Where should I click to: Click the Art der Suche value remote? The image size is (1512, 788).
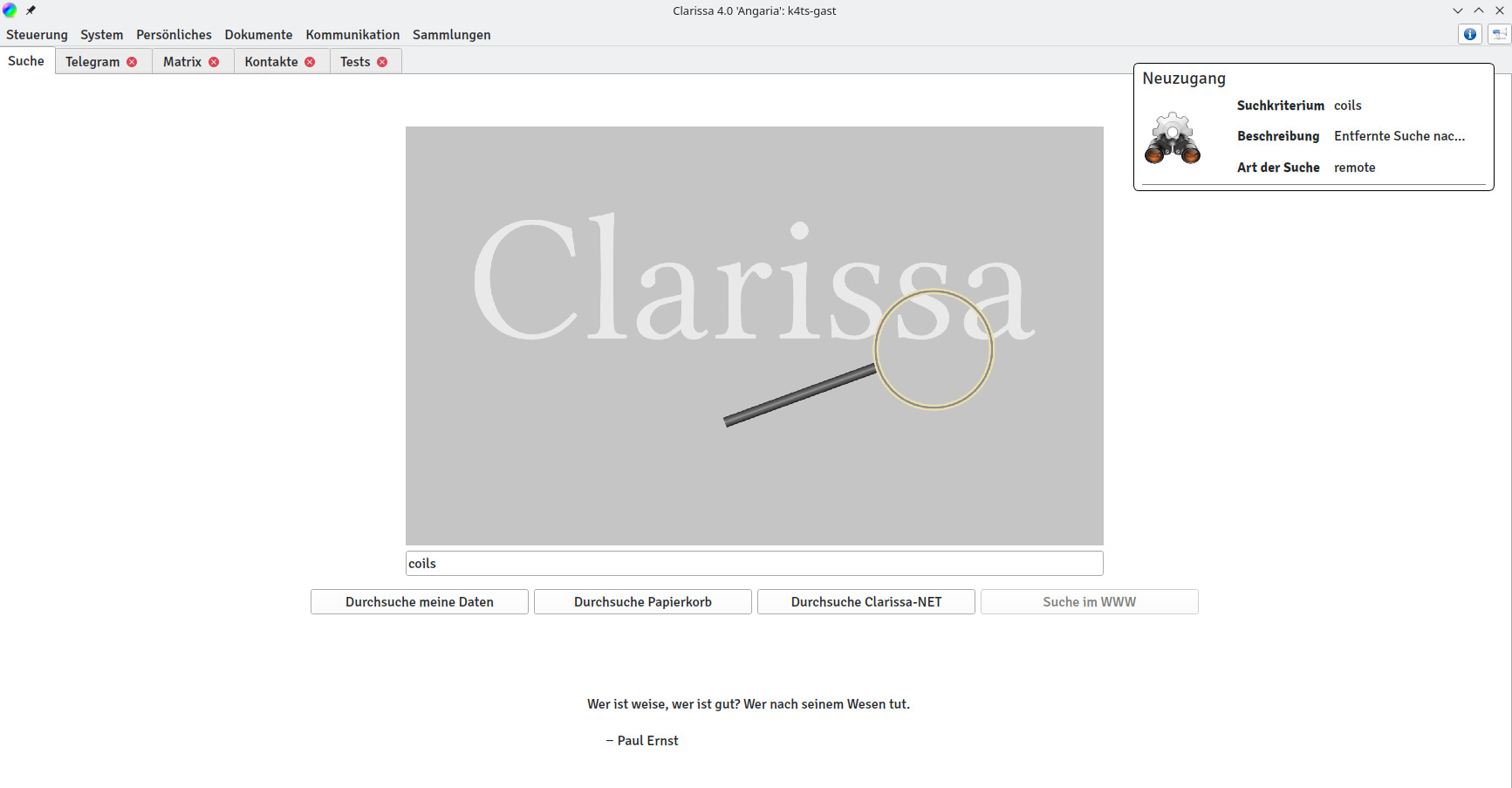point(1355,168)
